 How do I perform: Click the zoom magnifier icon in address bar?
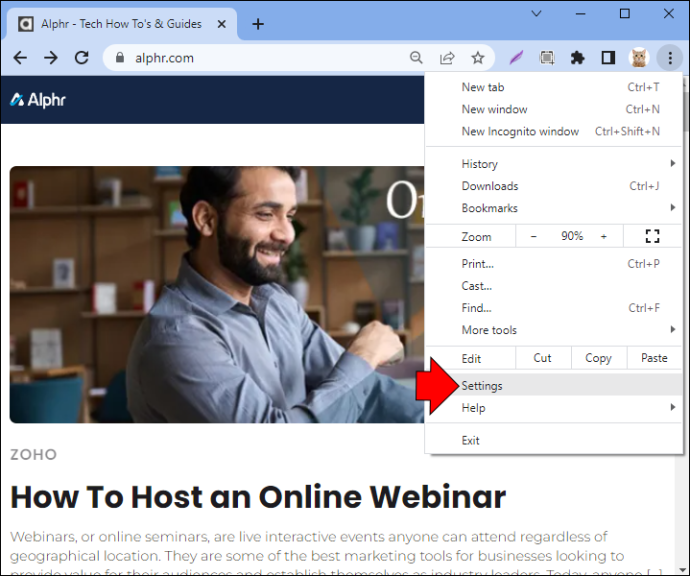pos(416,58)
